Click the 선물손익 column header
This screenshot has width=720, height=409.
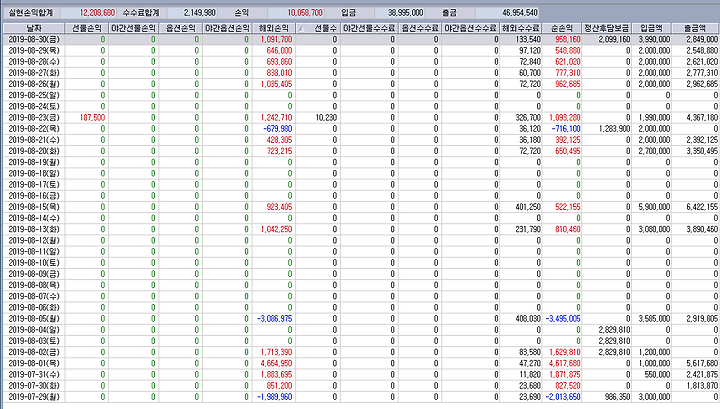86,28
